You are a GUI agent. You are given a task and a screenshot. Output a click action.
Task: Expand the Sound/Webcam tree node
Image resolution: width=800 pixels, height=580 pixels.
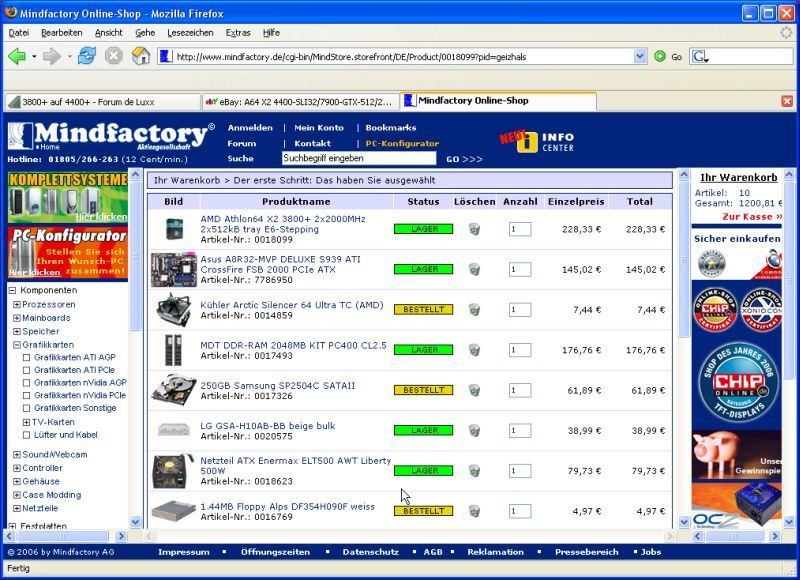pyautogui.click(x=17, y=455)
